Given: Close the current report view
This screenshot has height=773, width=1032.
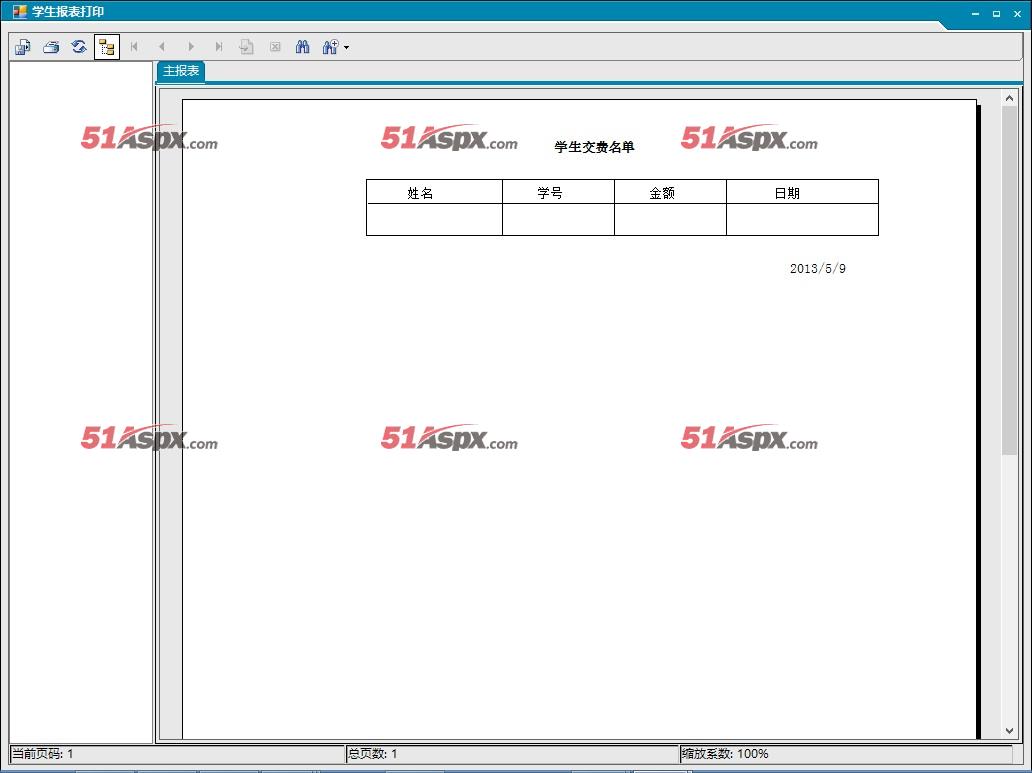Looking at the screenshot, I should tap(275, 47).
